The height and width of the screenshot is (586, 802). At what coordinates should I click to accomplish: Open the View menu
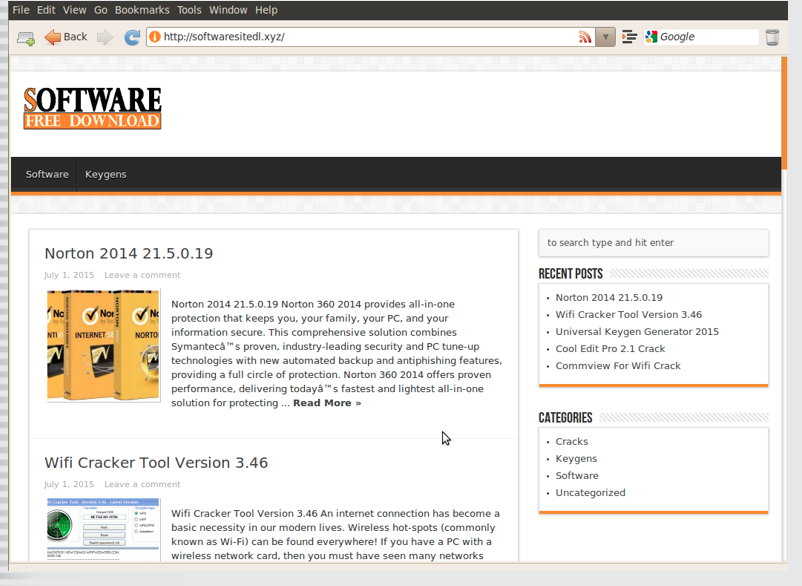[x=74, y=10]
